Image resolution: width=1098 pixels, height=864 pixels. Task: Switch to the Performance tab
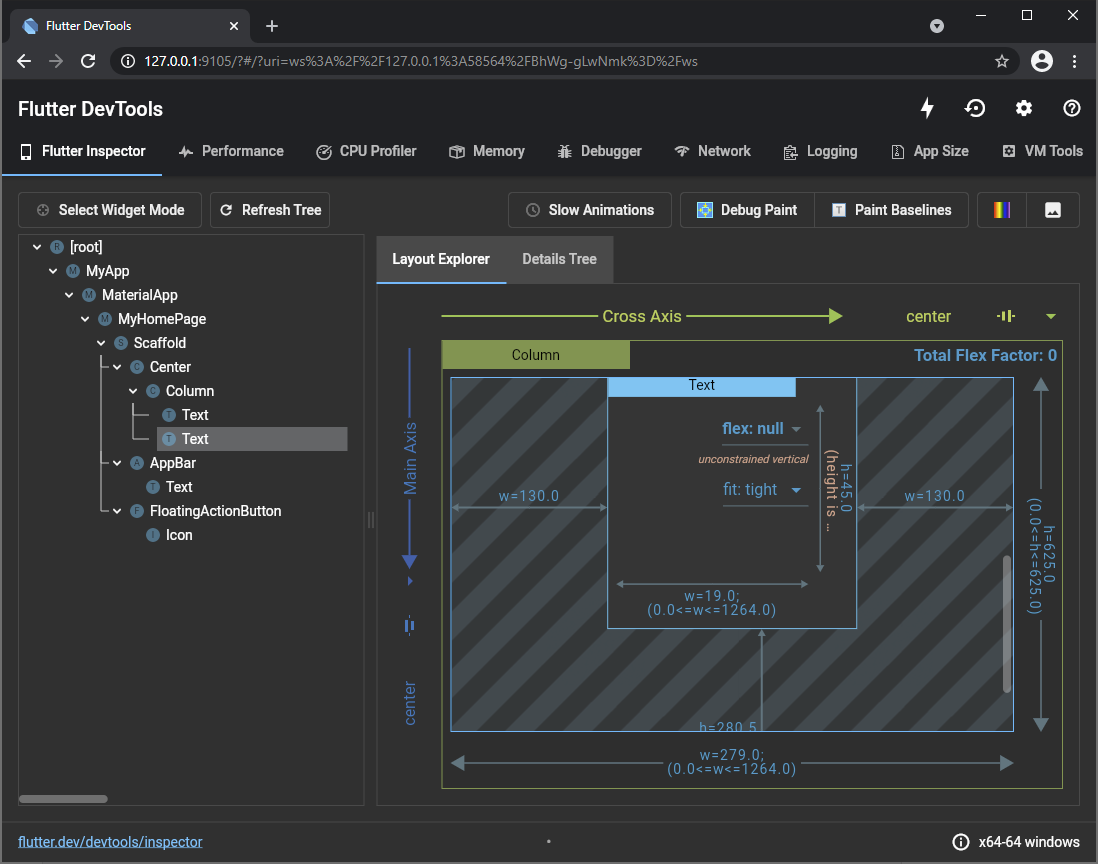[231, 151]
